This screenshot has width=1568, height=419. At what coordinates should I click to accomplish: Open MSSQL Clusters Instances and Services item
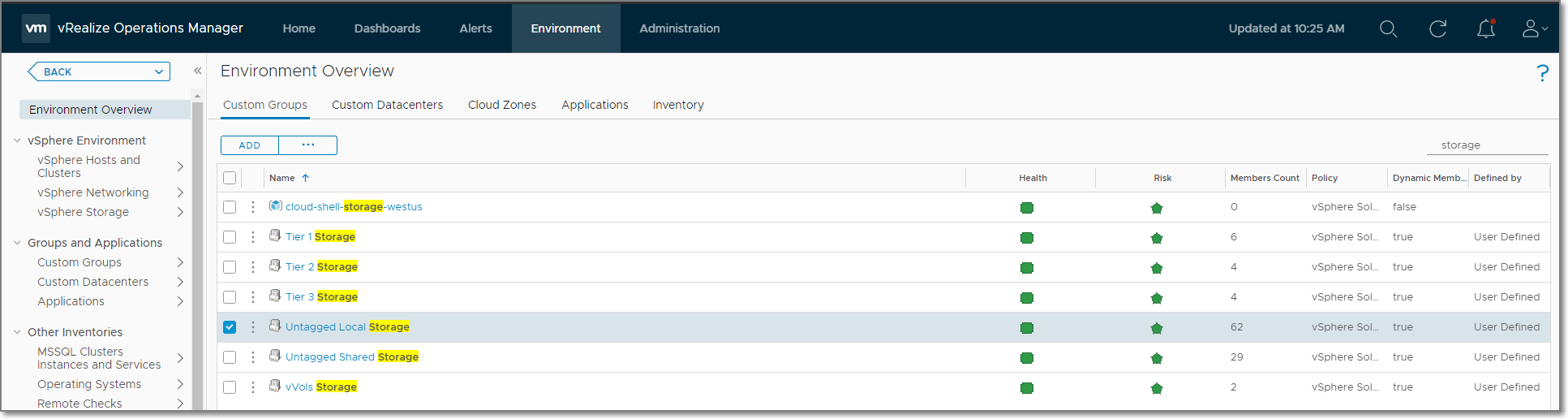pyautogui.click(x=99, y=358)
